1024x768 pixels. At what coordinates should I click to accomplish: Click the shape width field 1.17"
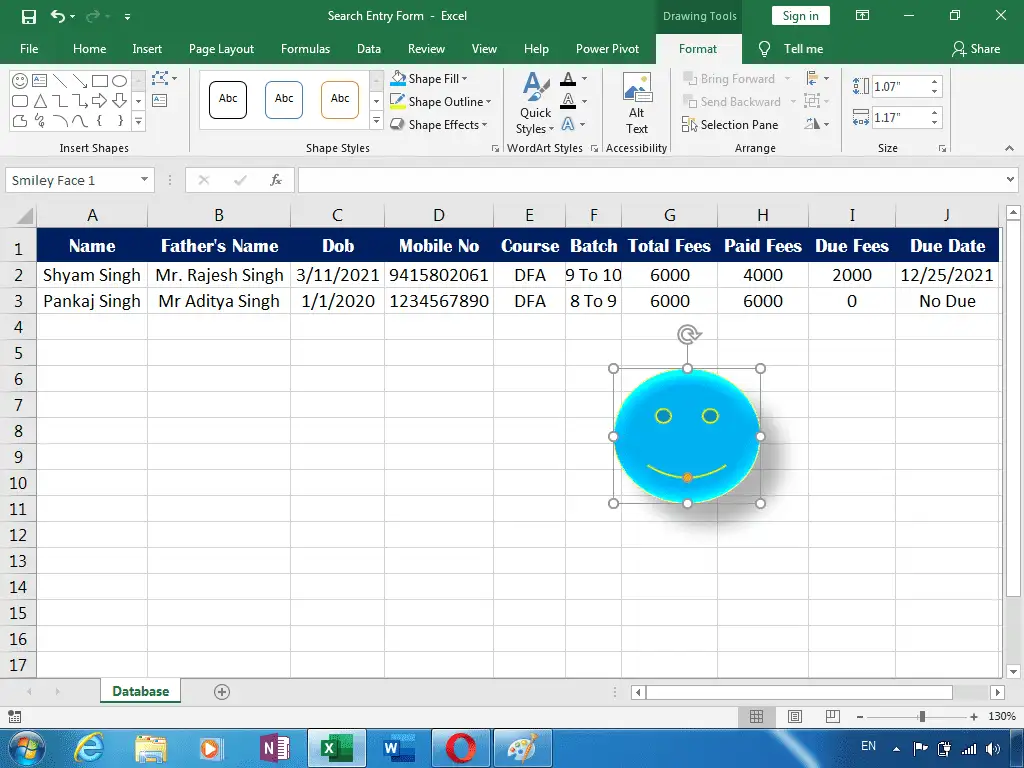[901, 118]
